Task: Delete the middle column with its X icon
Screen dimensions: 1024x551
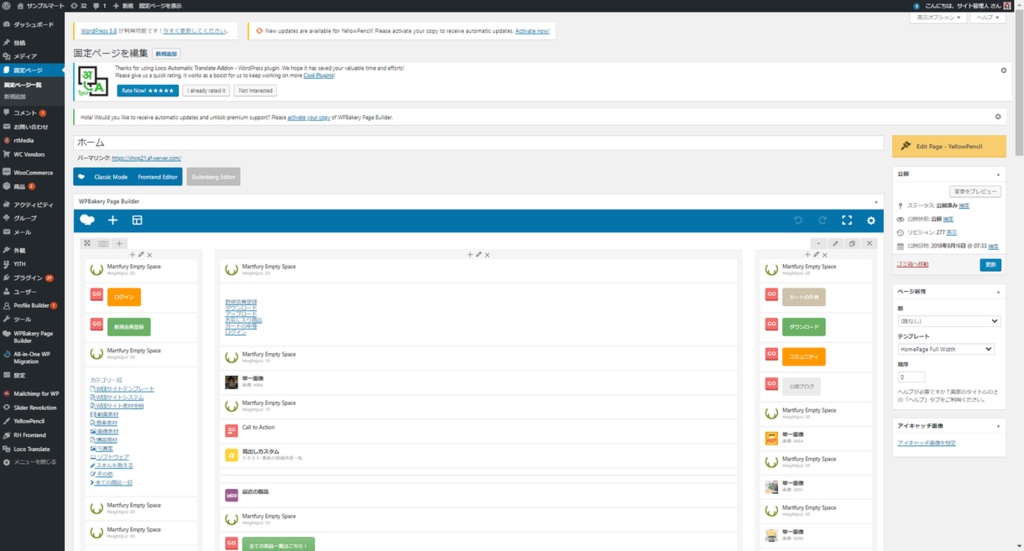Action: click(x=487, y=255)
